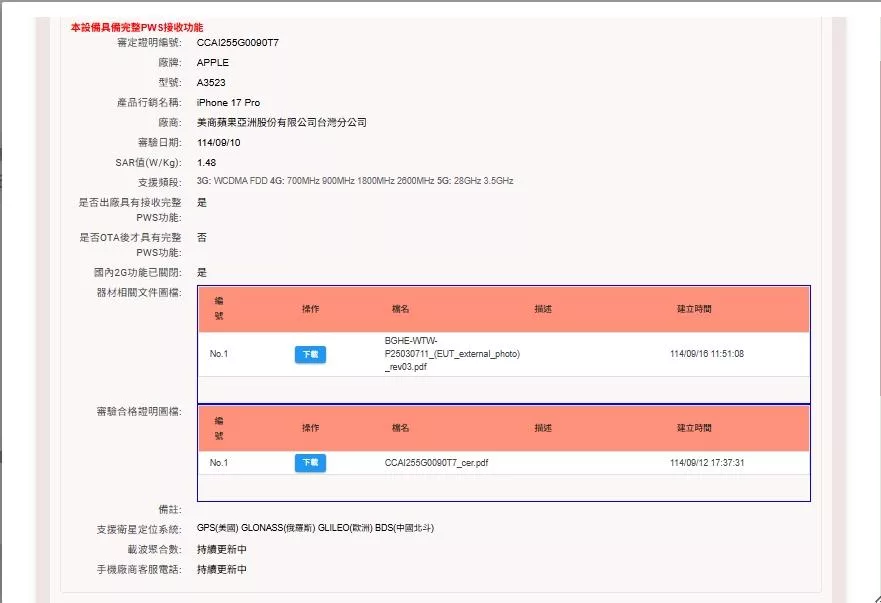Select the red 本設備具備完整PWS接收功能 heading
881x603 pixels.
(137, 27)
